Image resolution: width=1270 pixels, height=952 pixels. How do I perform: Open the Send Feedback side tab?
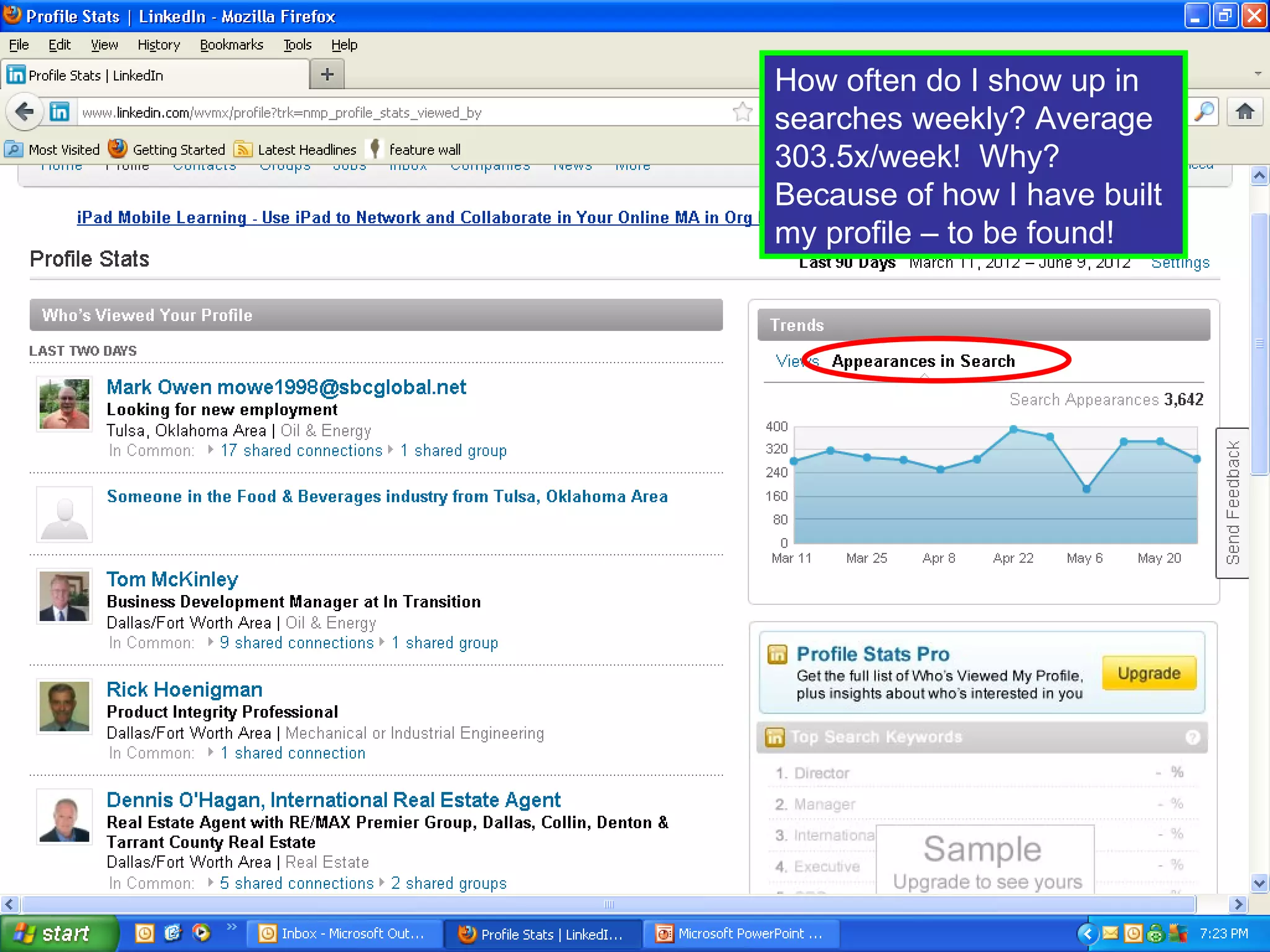point(1233,503)
